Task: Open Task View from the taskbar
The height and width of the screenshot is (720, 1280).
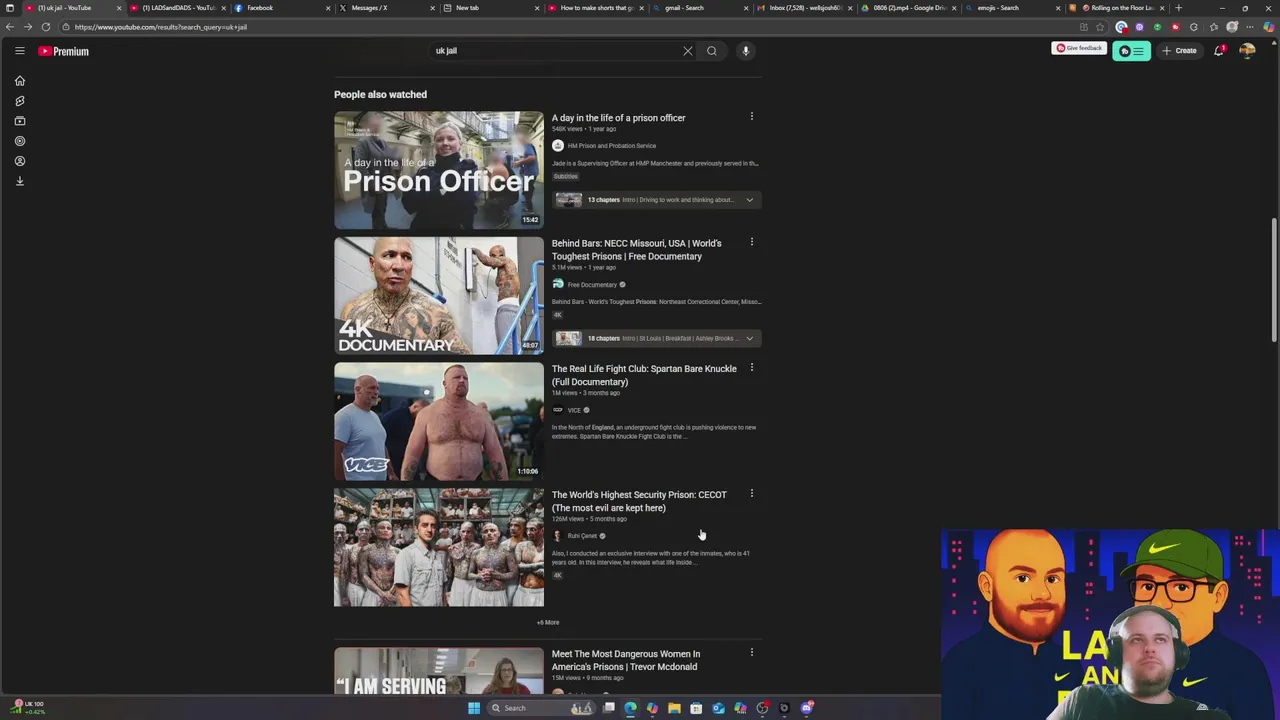Action: (608, 708)
